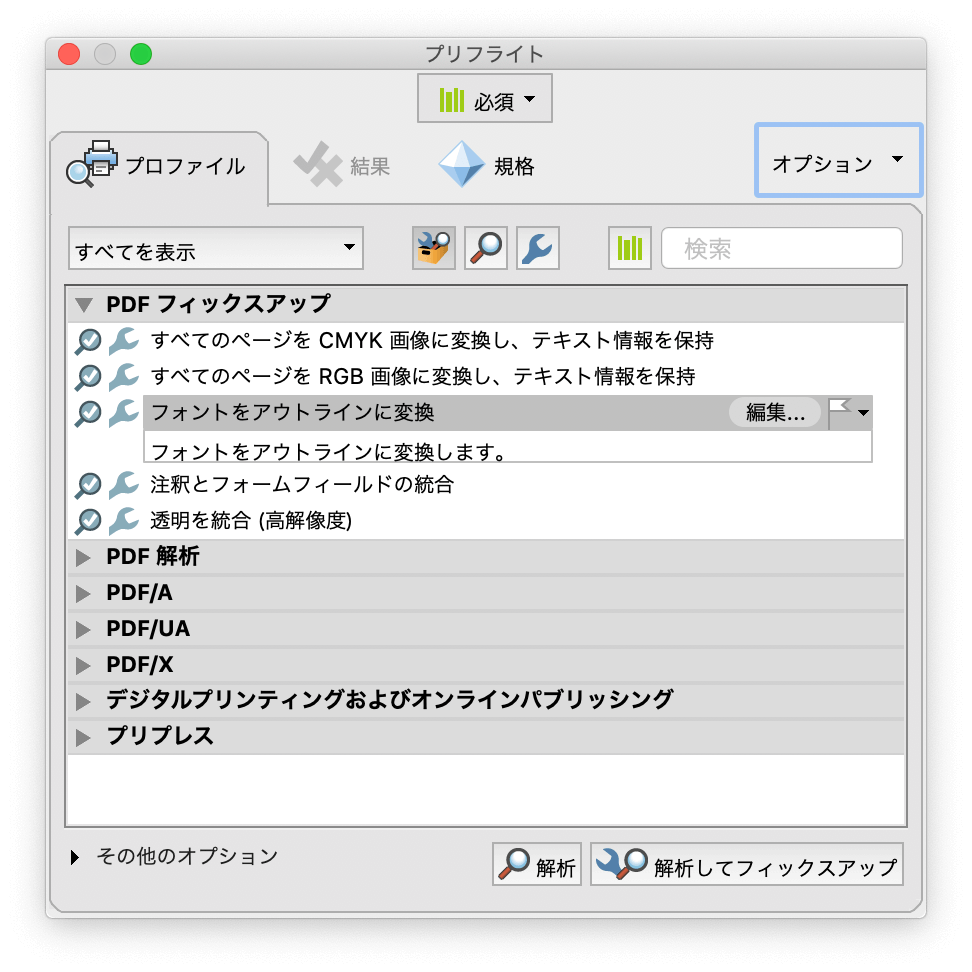The height and width of the screenshot is (972, 972).
Task: Click the green bars library icon beside search
Action: [630, 248]
